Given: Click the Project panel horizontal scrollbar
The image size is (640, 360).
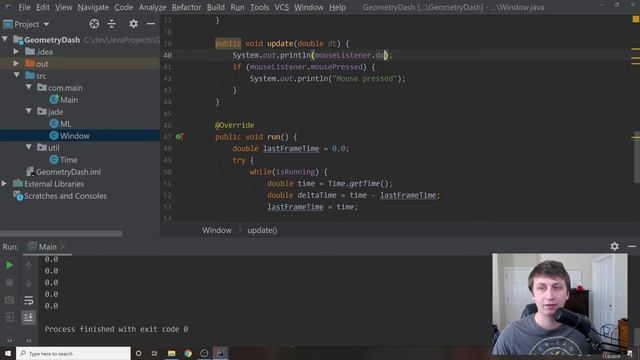Looking at the screenshot, I should [61, 234].
